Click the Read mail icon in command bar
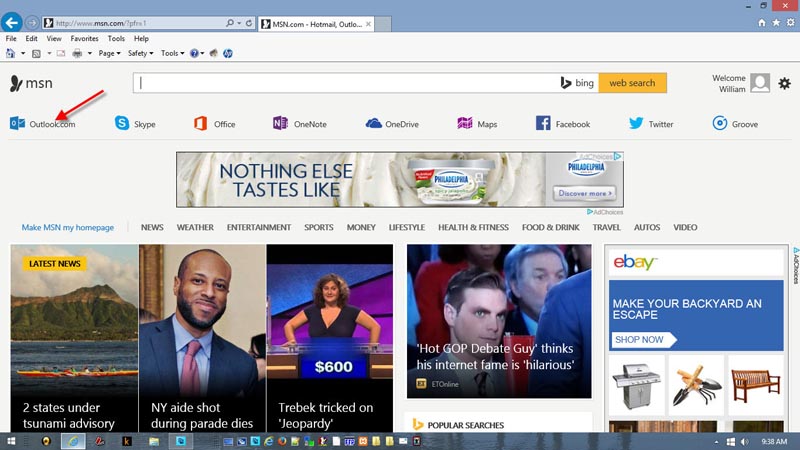Screen dimensions: 800x450 61,53
